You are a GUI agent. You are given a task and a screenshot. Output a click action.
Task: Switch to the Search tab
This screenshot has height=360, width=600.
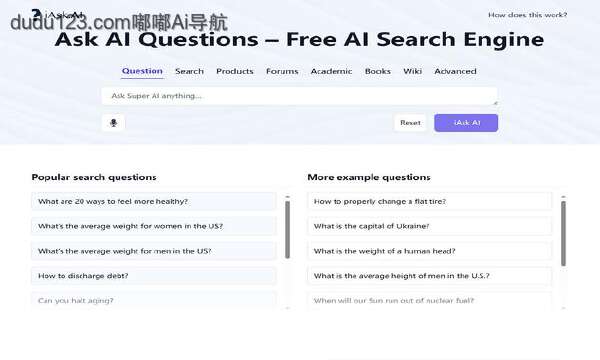tap(189, 71)
